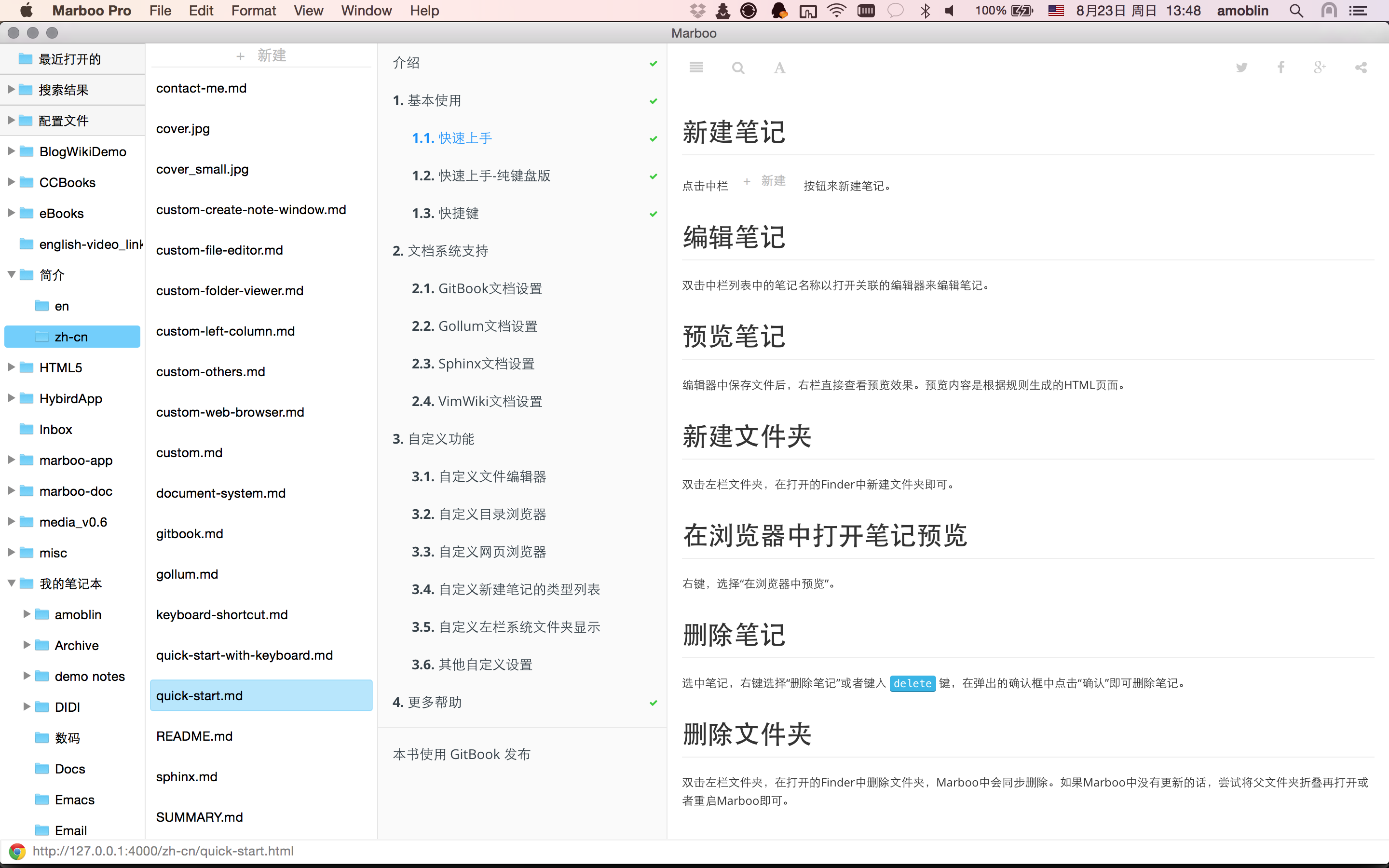Share the page on Twitter
Viewport: 1389px width, 868px height.
[1241, 68]
